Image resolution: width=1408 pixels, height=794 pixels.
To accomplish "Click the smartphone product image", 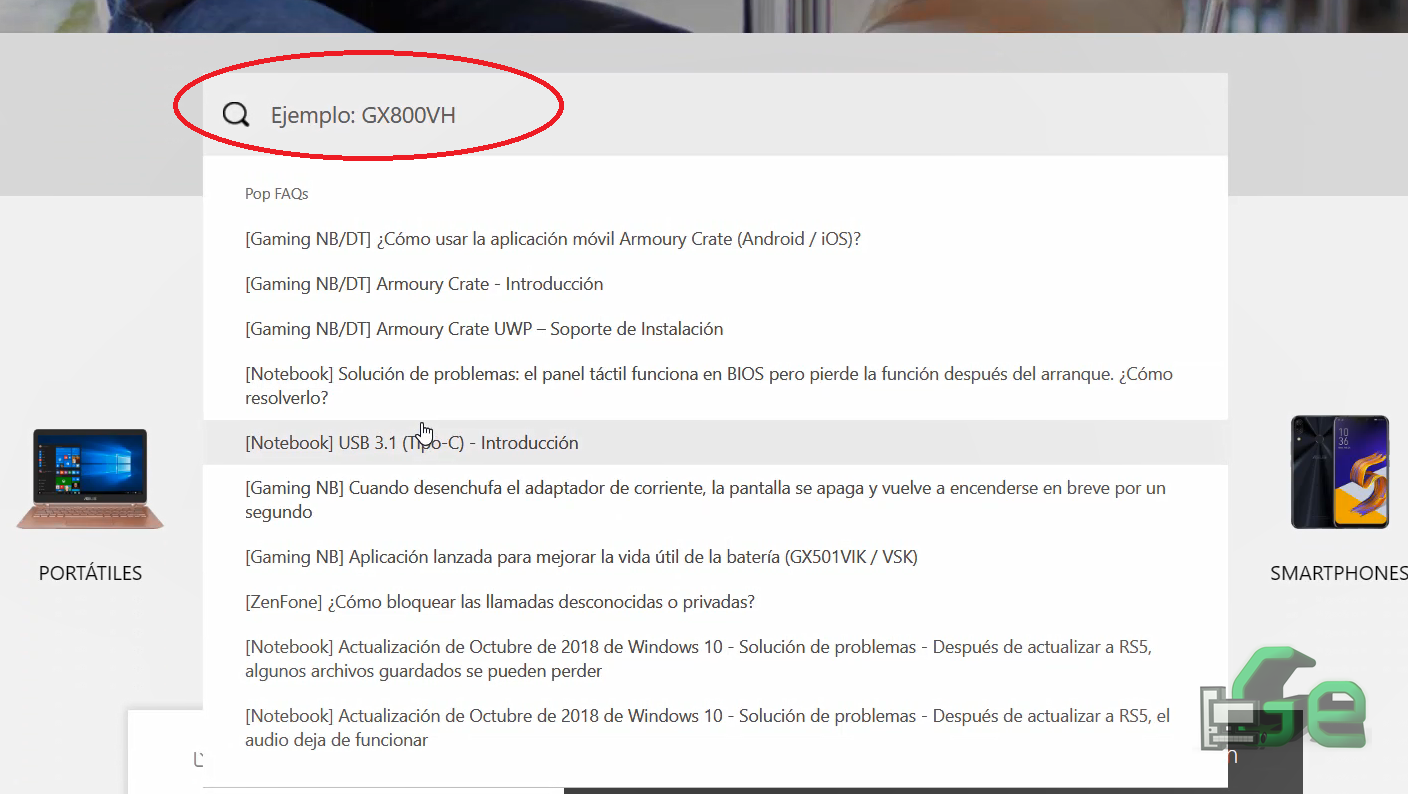I will [1340, 472].
